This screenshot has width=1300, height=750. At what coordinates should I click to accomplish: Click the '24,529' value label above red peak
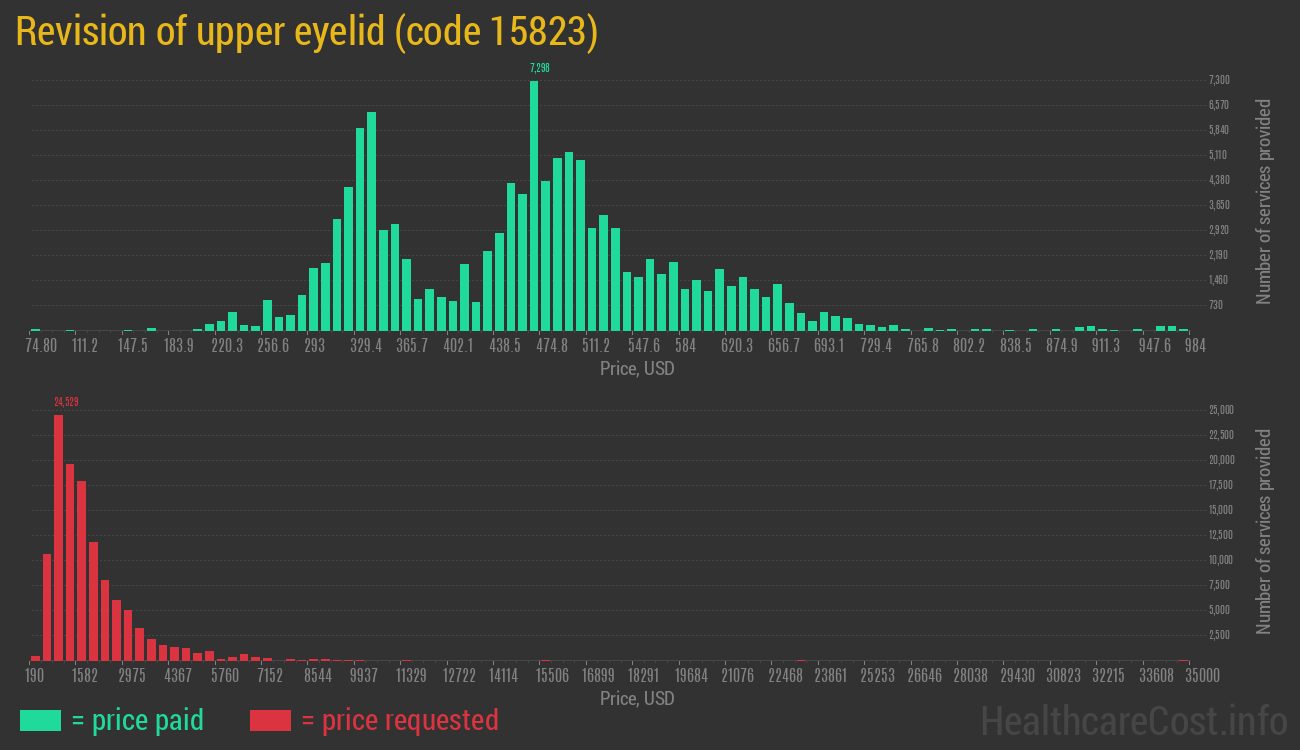(67, 402)
